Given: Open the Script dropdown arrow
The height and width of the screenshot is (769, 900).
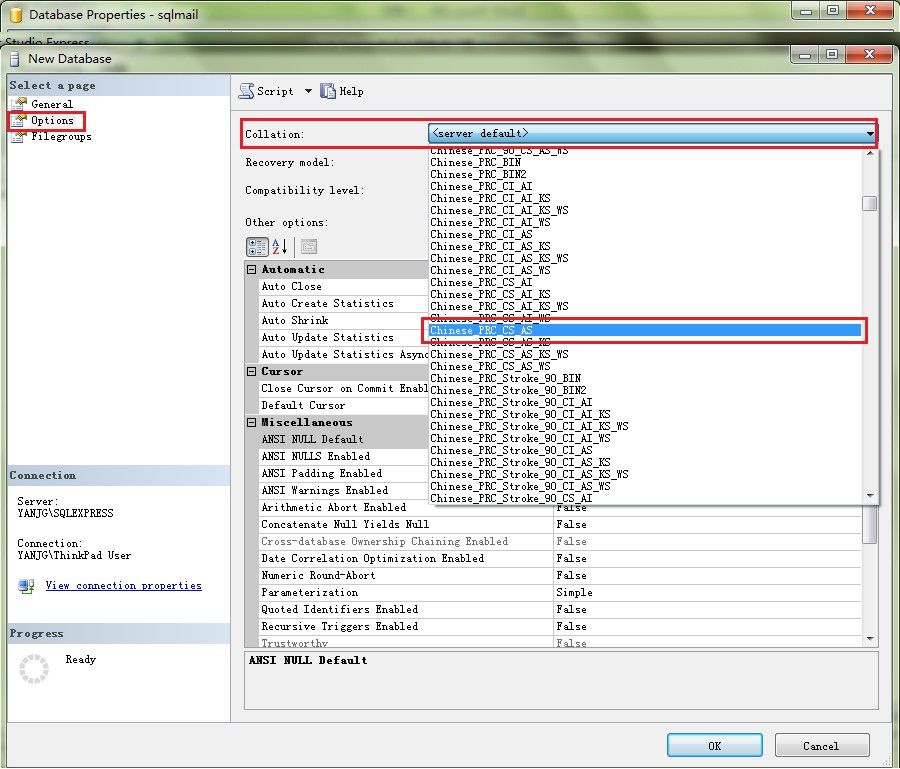Looking at the screenshot, I should click(x=308, y=91).
